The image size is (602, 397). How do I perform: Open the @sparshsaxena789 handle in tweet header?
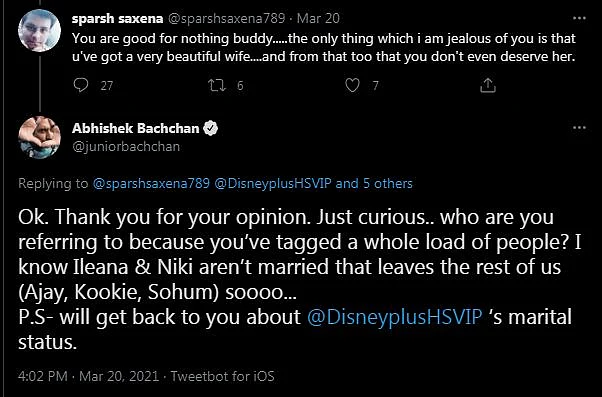(227, 18)
